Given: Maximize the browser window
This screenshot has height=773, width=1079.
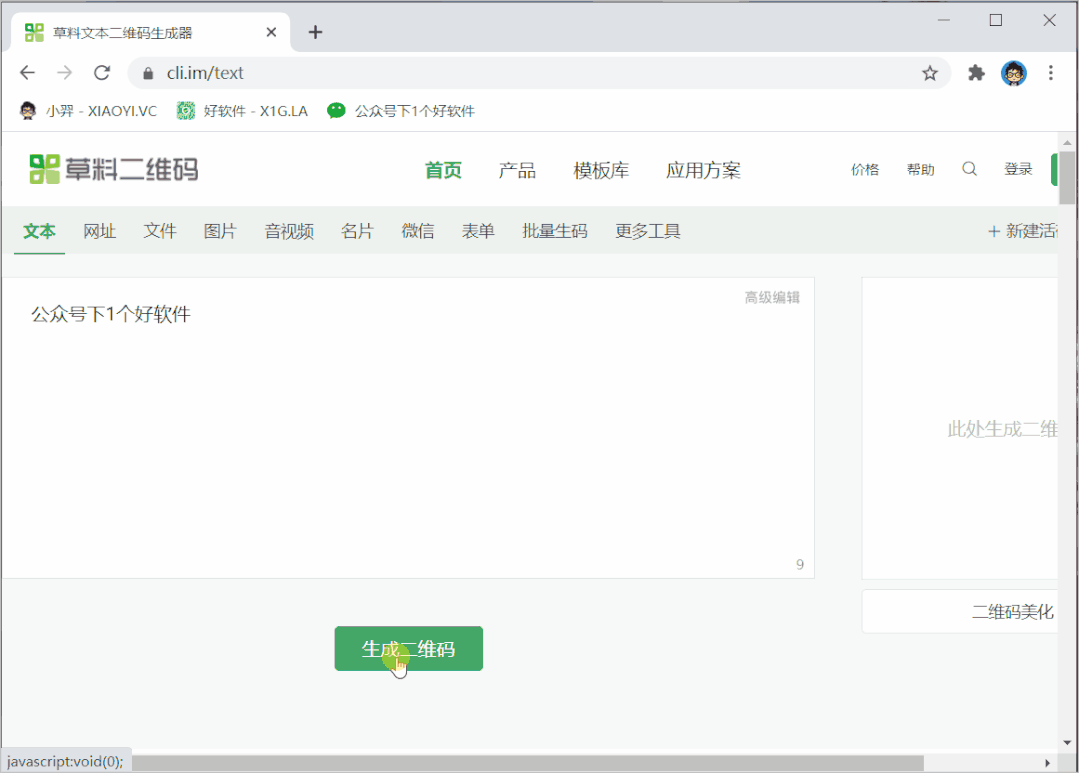Looking at the screenshot, I should pyautogui.click(x=996, y=20).
